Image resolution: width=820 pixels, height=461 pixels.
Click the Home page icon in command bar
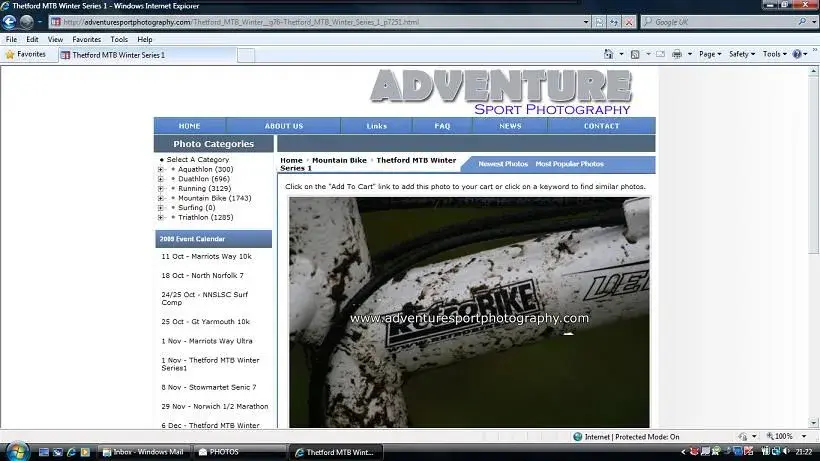[608, 54]
